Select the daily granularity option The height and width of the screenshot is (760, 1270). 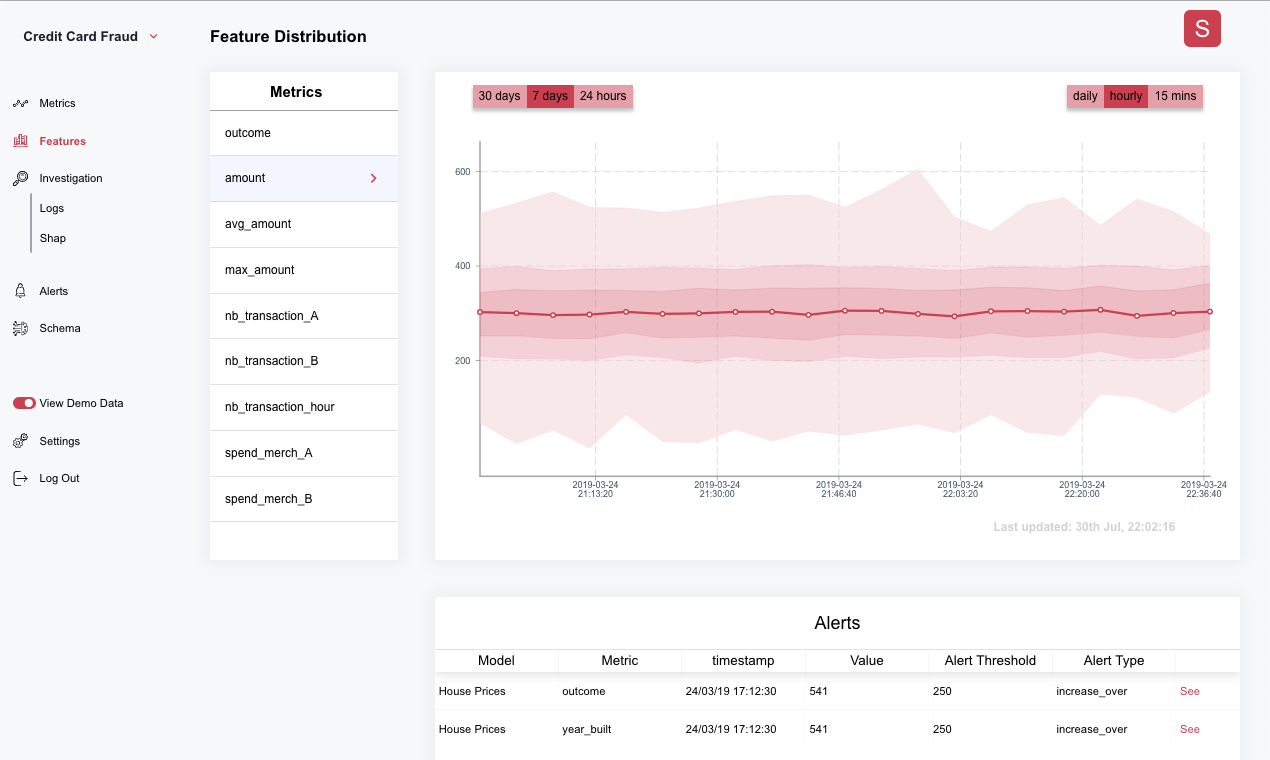(1086, 96)
